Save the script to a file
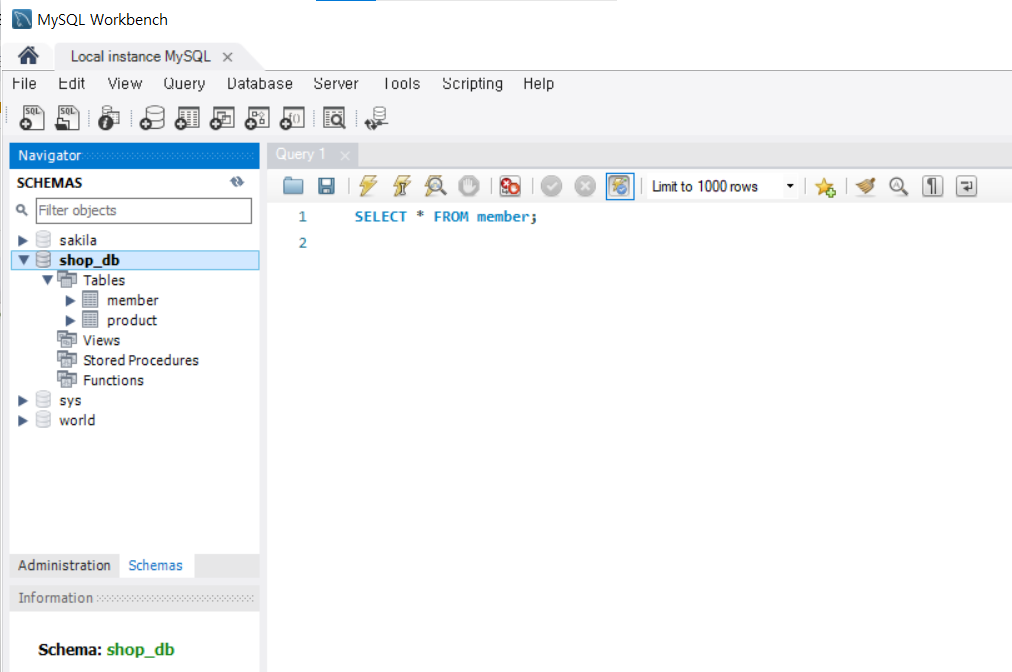Image resolution: width=1012 pixels, height=672 pixels. point(327,187)
